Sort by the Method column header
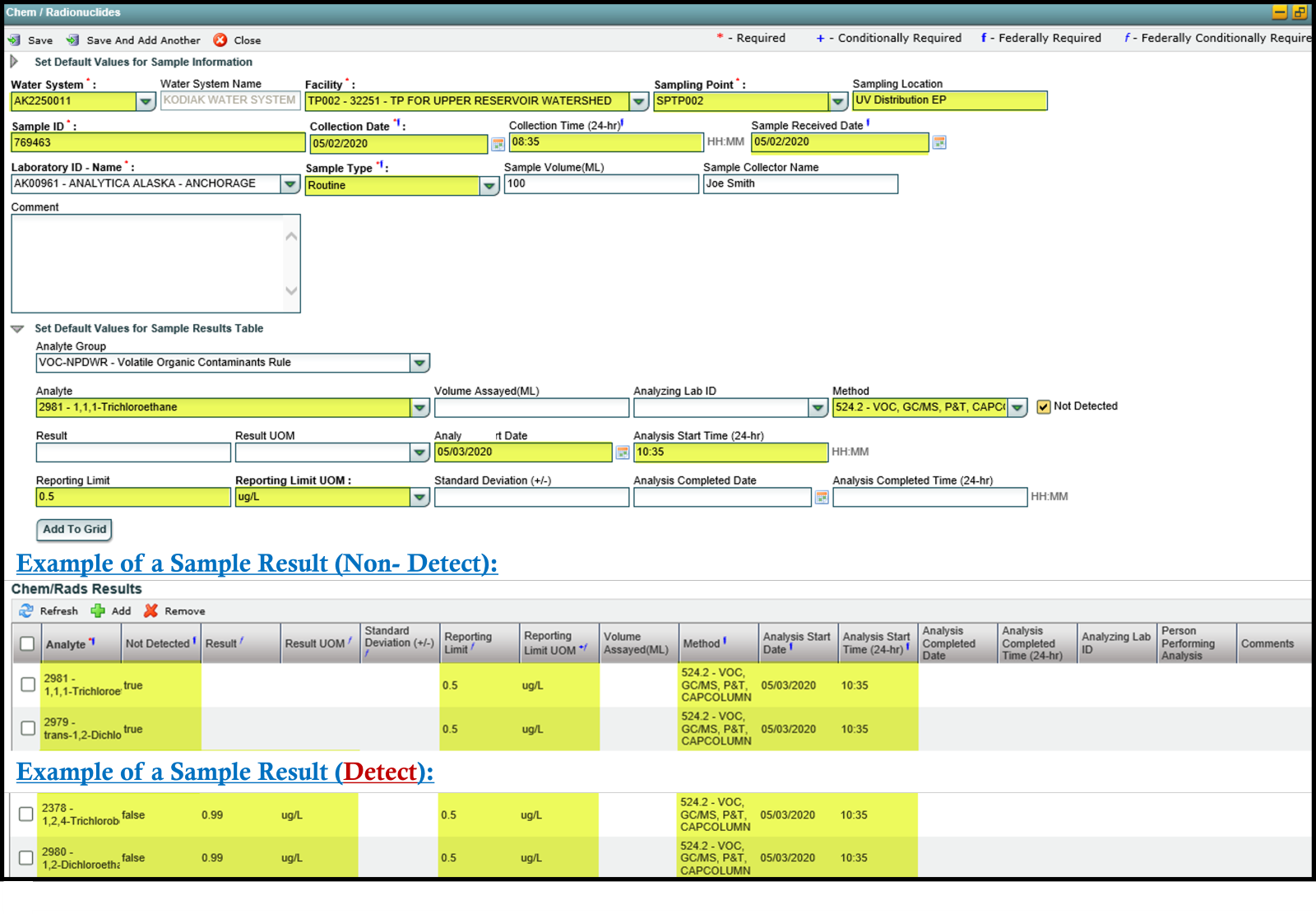The width and height of the screenshot is (1316, 914). (702, 643)
